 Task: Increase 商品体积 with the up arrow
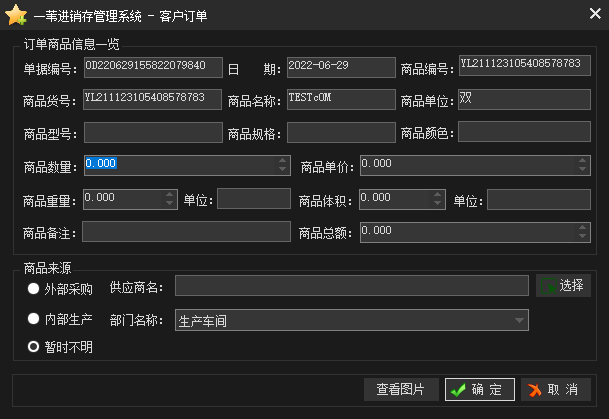coord(437,194)
